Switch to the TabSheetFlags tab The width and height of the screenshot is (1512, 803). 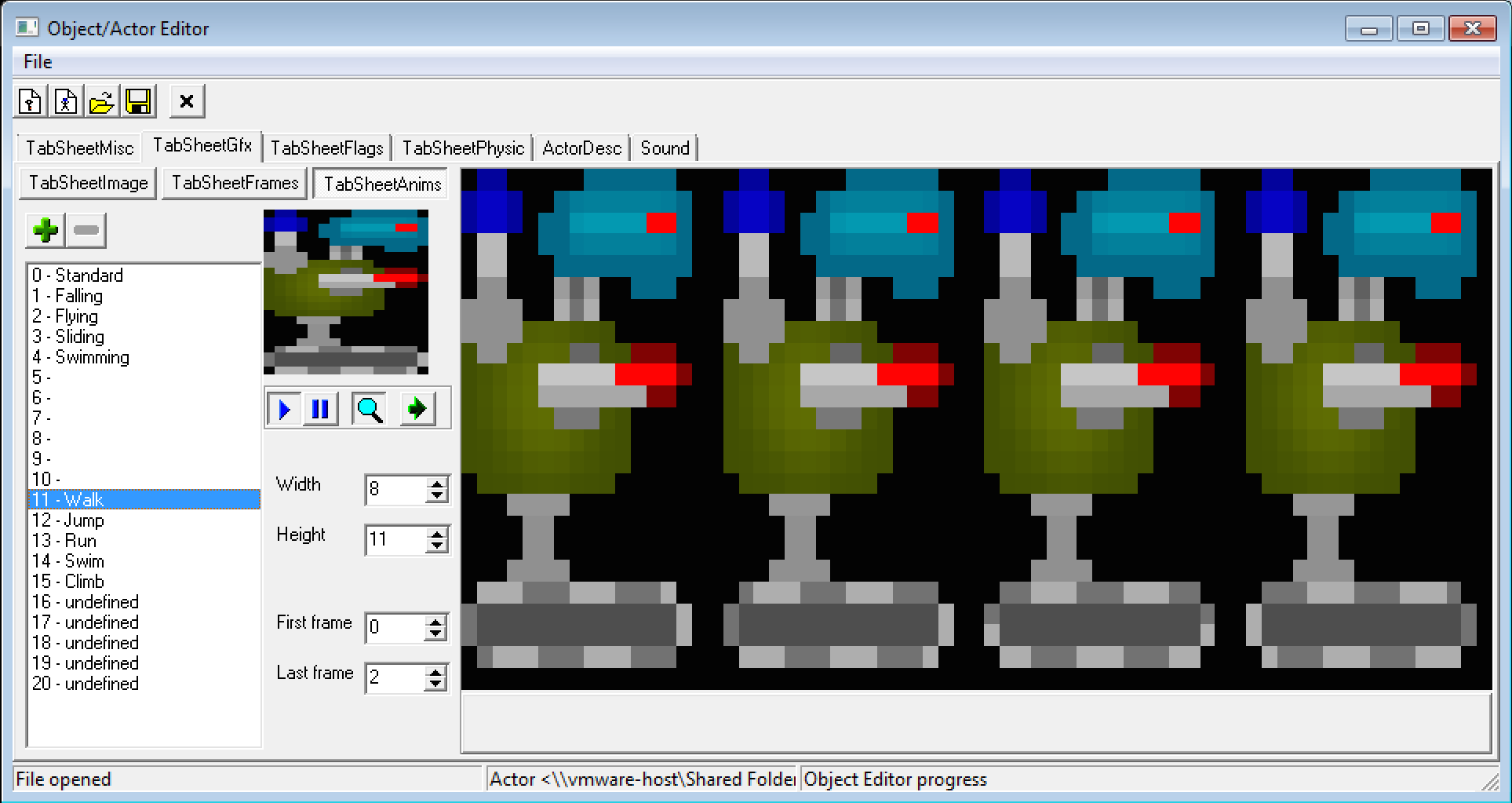[x=326, y=148]
